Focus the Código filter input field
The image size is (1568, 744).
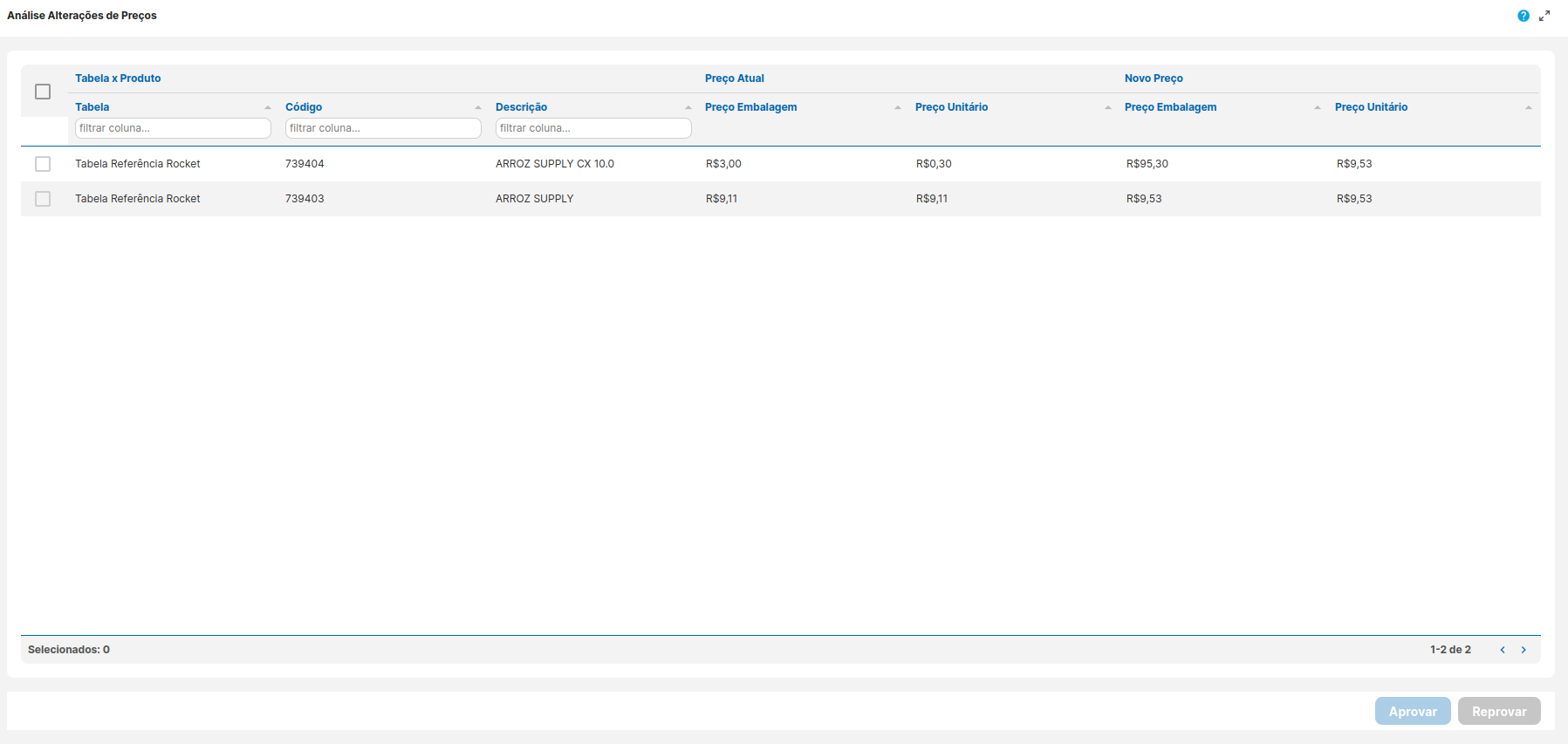click(383, 128)
